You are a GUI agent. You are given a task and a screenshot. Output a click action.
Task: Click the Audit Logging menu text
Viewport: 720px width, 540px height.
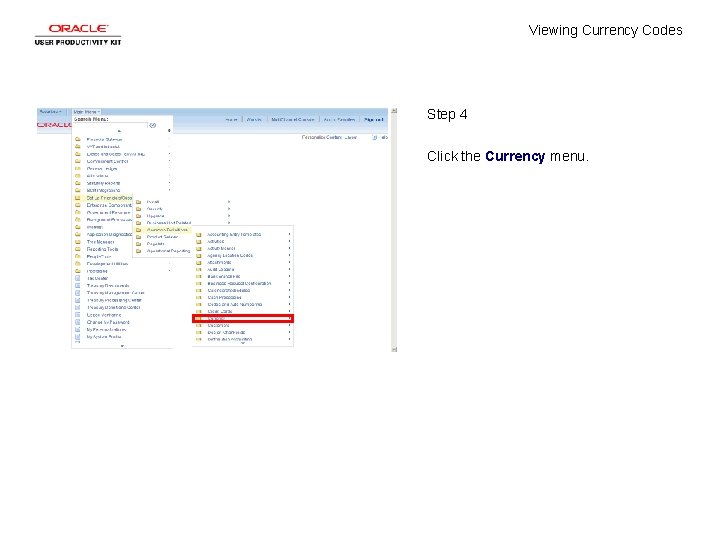221,270
